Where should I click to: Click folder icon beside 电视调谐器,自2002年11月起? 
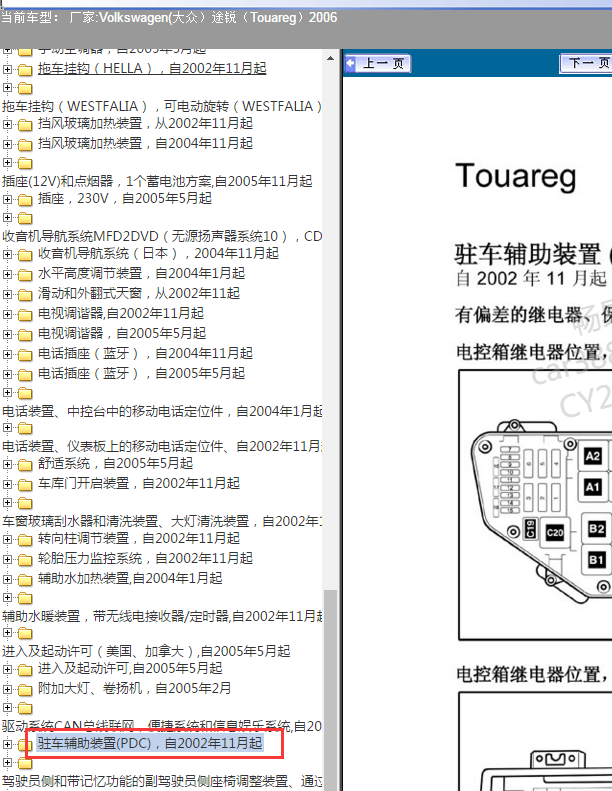point(25,315)
